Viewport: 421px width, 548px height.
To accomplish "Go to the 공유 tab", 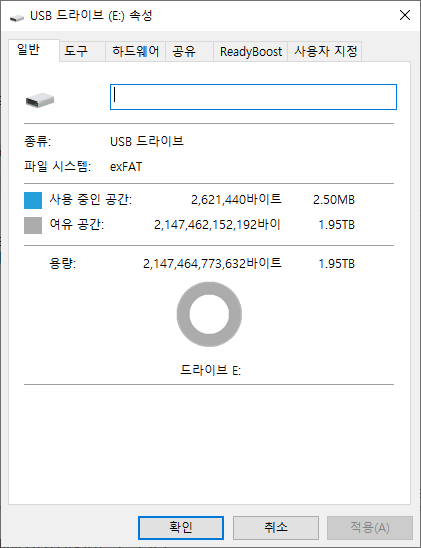I will [189, 52].
